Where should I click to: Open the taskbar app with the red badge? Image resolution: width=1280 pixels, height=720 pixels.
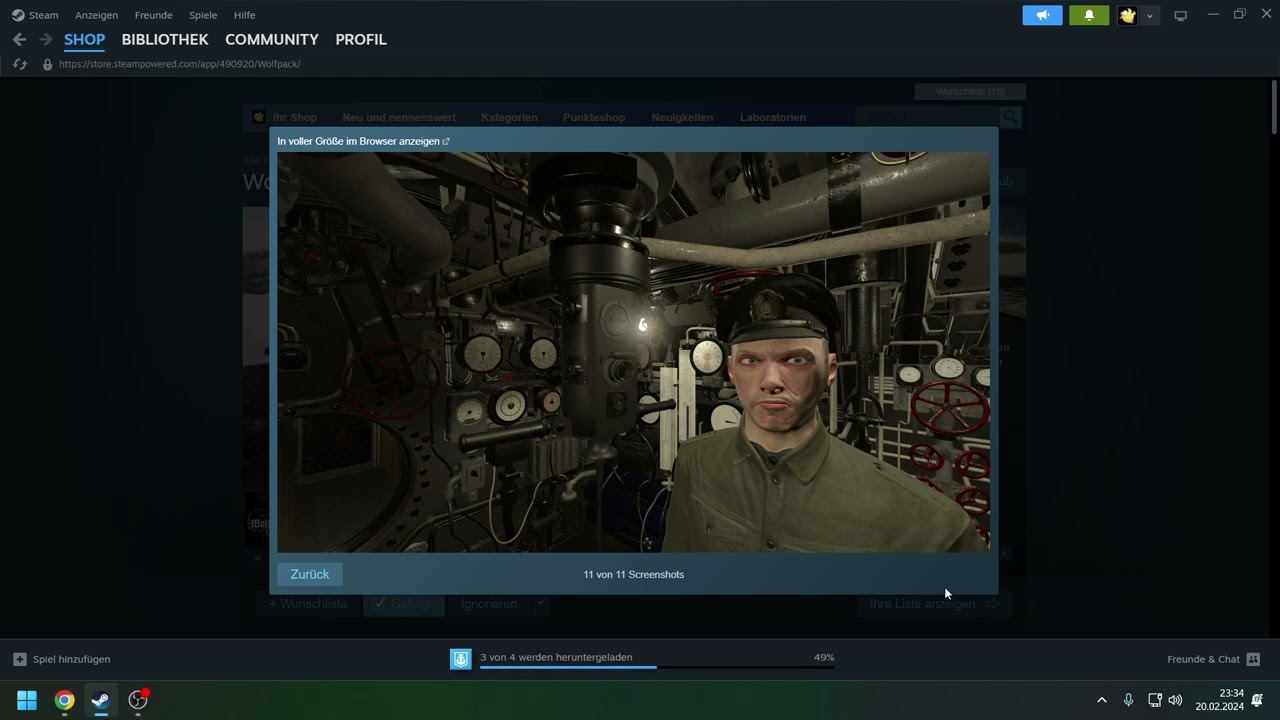138,700
